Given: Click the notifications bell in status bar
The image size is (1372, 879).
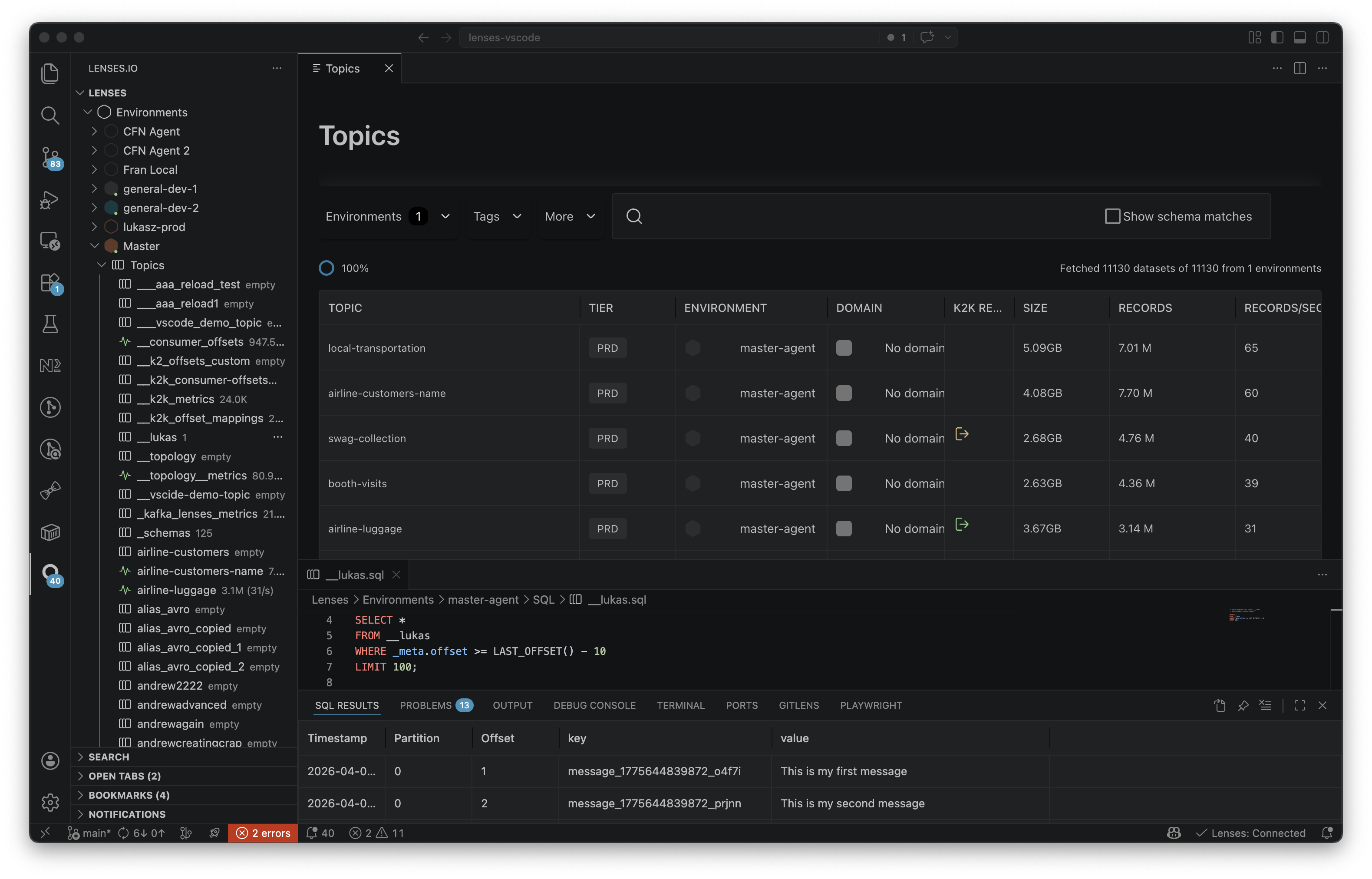Looking at the screenshot, I should click(x=1327, y=833).
